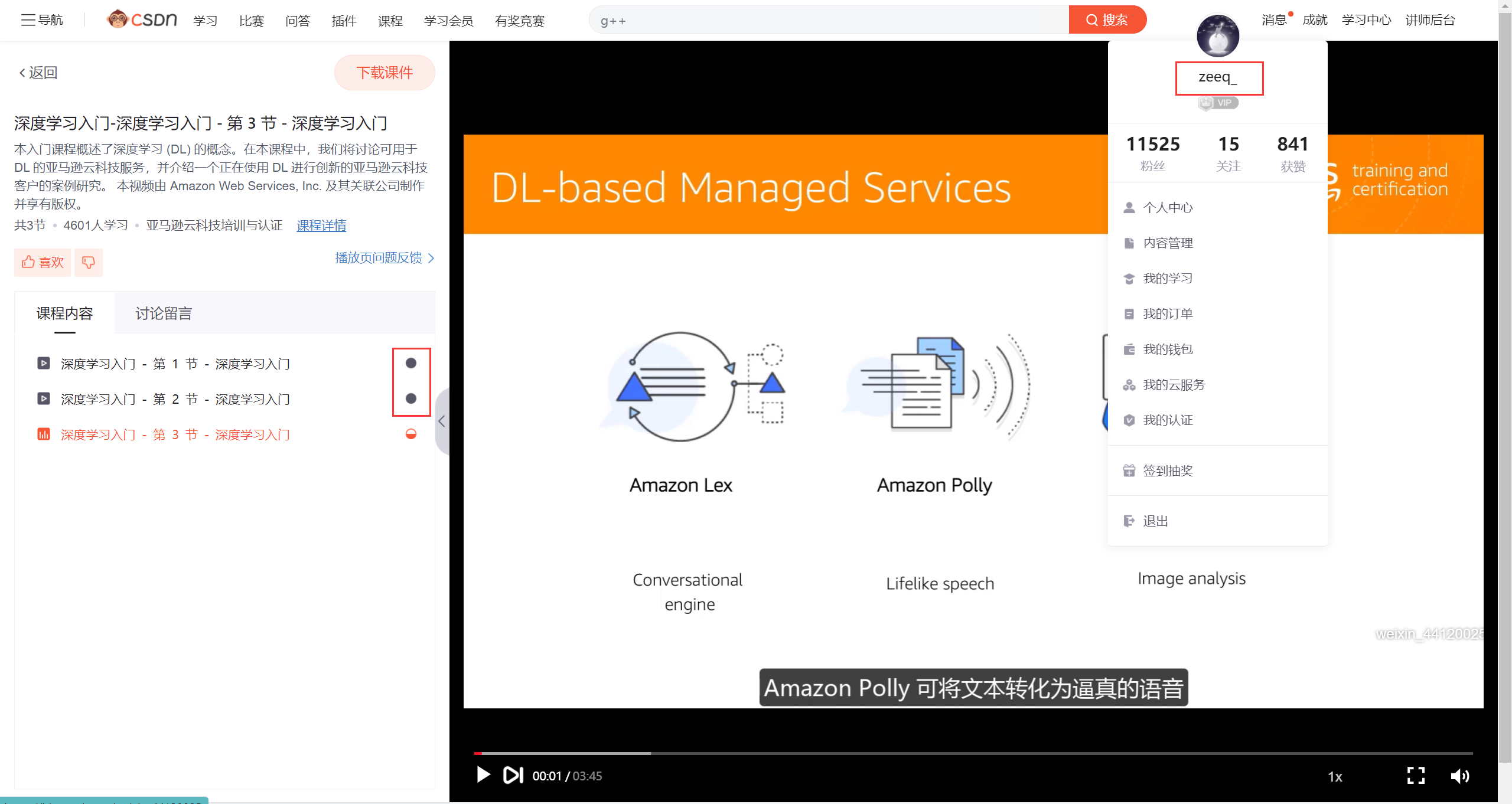Click the user avatar picture

point(1217,35)
